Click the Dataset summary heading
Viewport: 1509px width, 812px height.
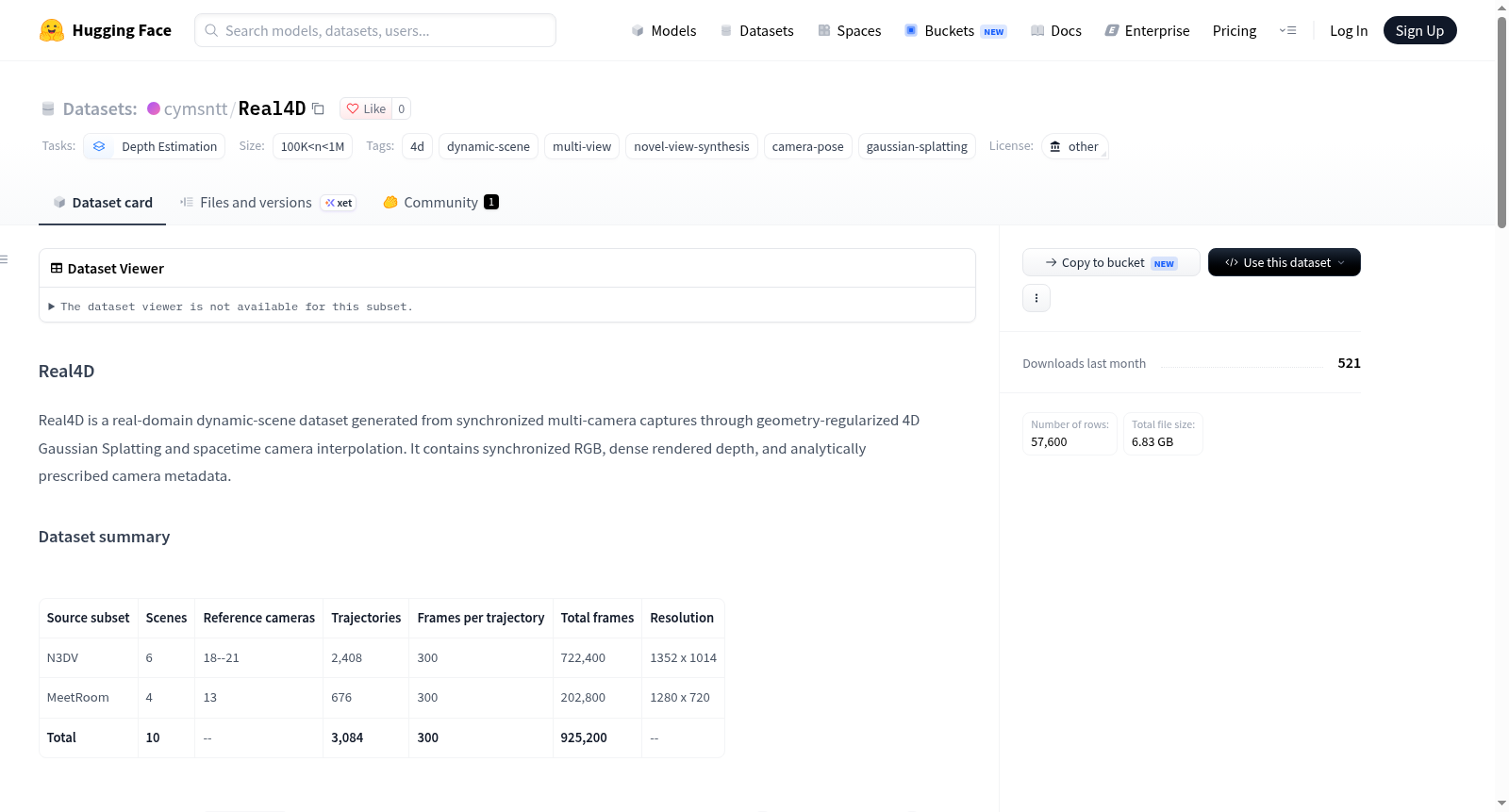click(x=104, y=537)
